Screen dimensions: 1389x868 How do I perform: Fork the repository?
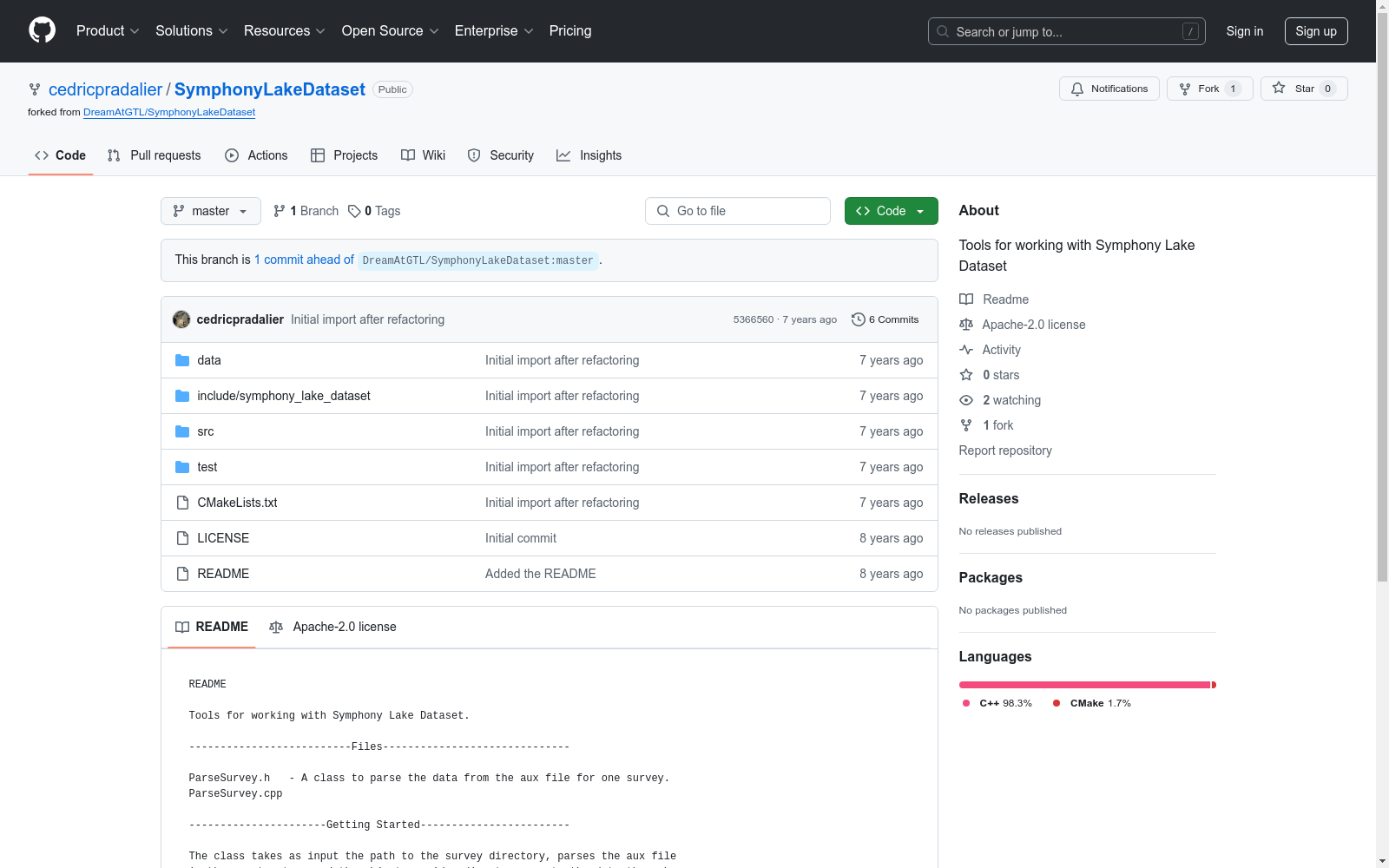[x=1209, y=89]
